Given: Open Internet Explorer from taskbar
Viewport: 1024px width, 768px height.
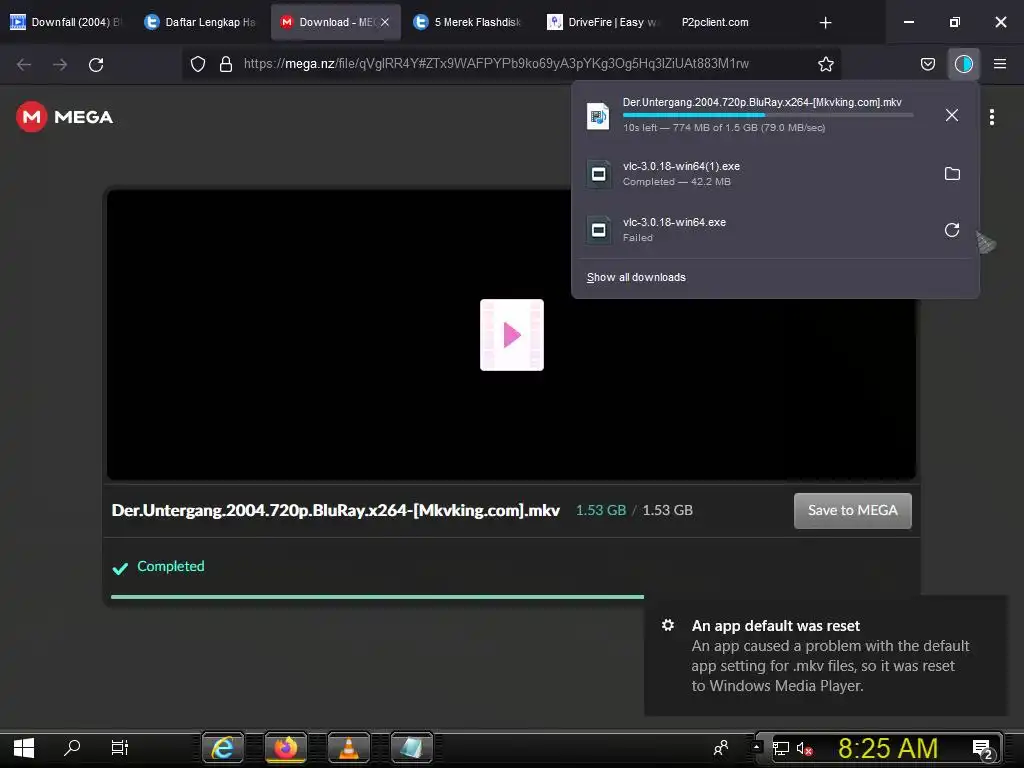Looking at the screenshot, I should pyautogui.click(x=223, y=748).
